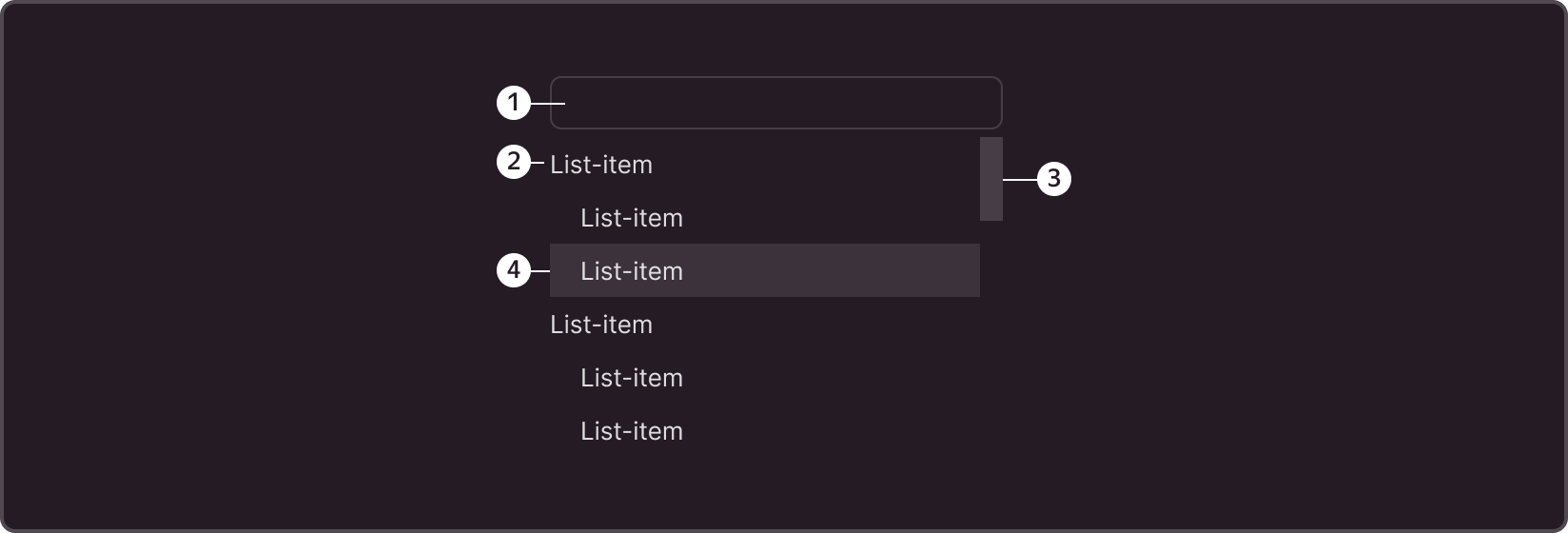1568x533 pixels.
Task: Click the short connector next to badge 2
Action: (538, 163)
